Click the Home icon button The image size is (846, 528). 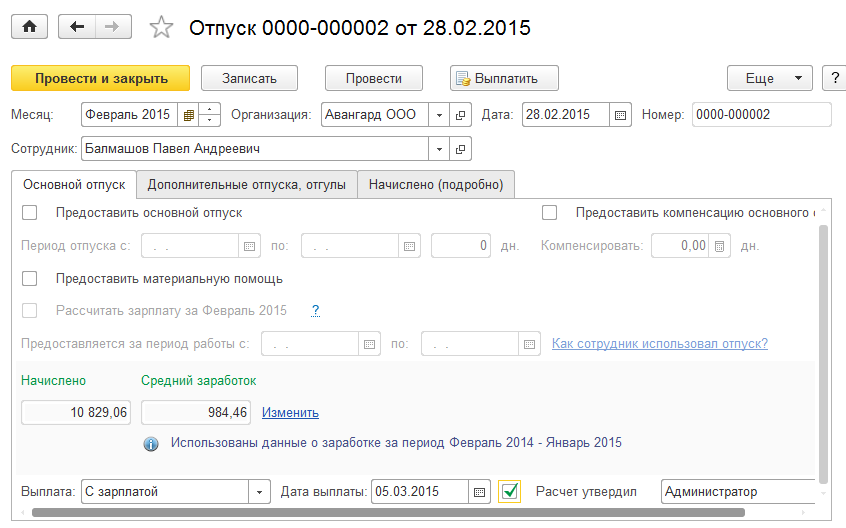tap(29, 28)
